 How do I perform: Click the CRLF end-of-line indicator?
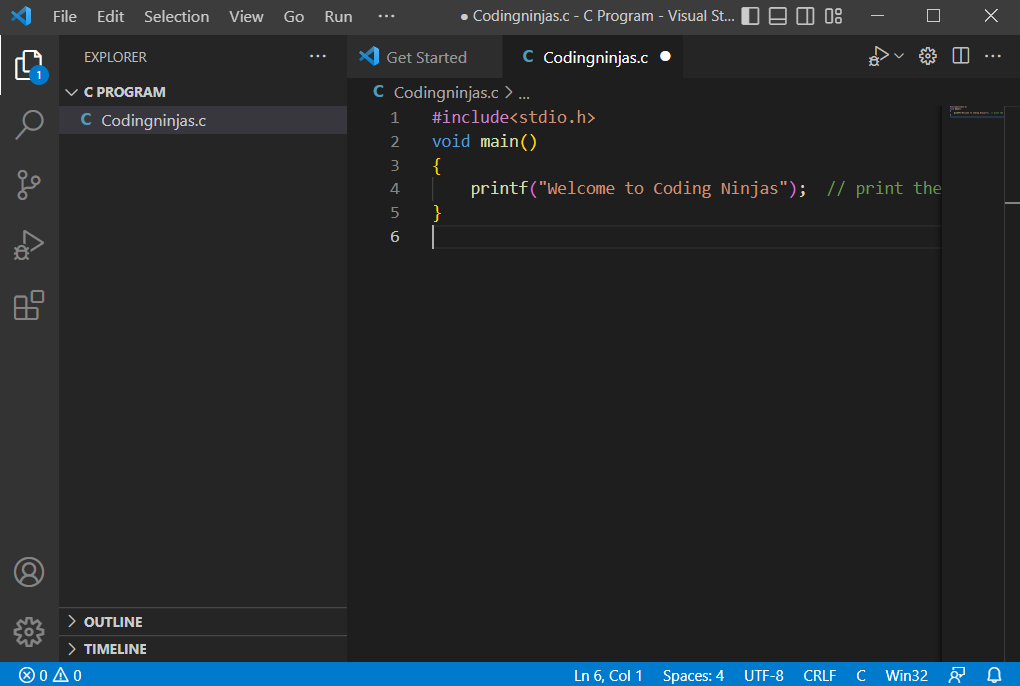click(819, 675)
